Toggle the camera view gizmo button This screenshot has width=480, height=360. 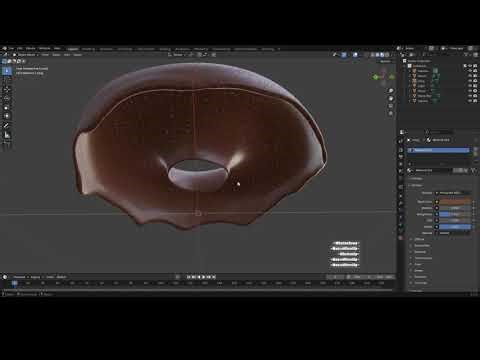391,106
